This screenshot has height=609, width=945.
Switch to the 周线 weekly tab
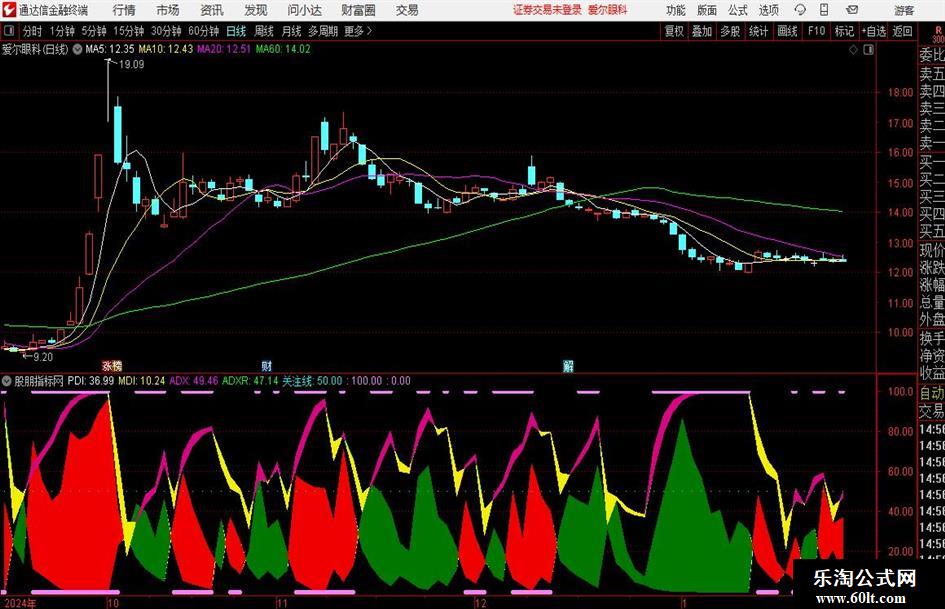tap(263, 31)
